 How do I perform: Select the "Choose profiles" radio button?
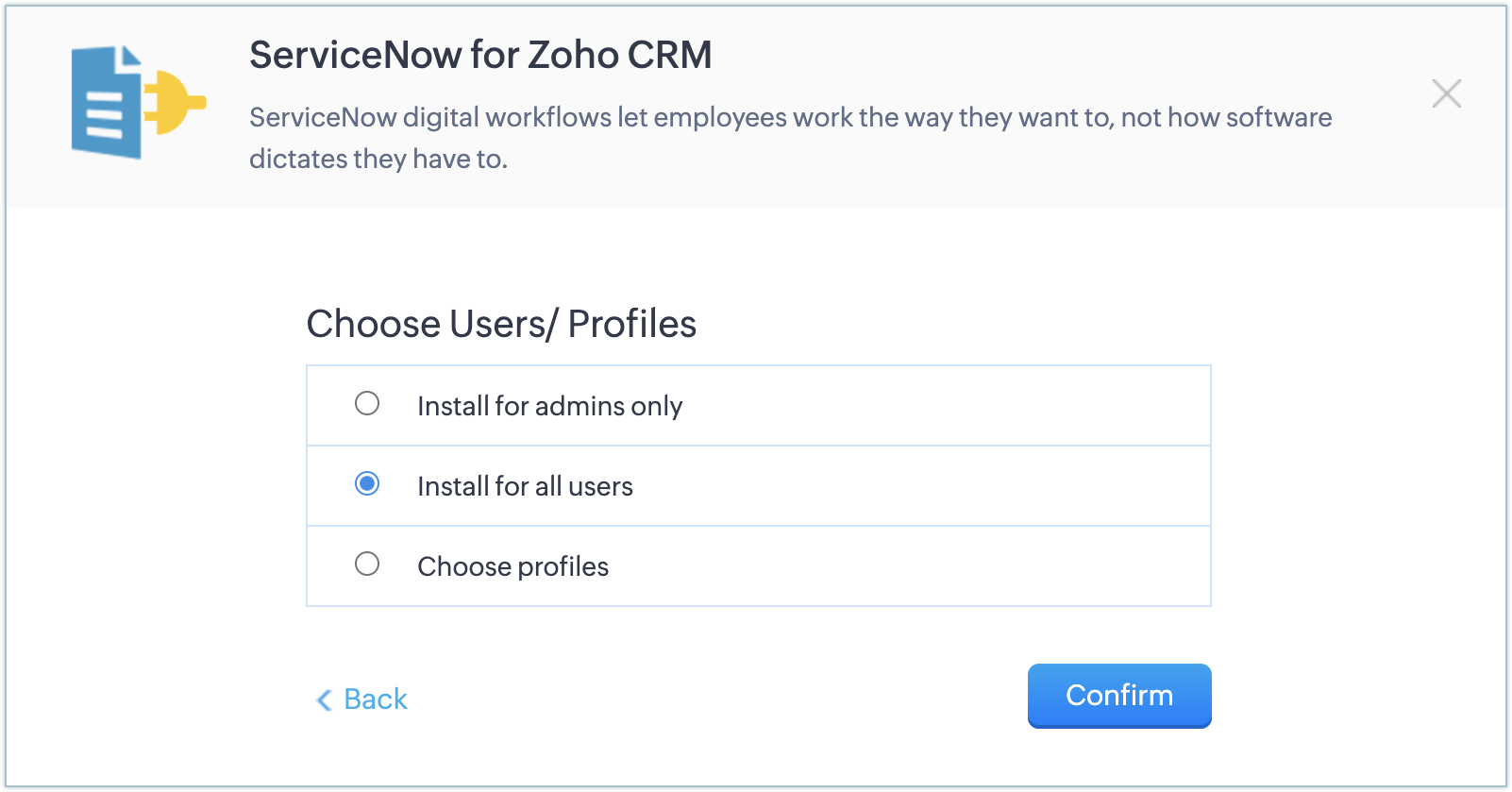367,565
